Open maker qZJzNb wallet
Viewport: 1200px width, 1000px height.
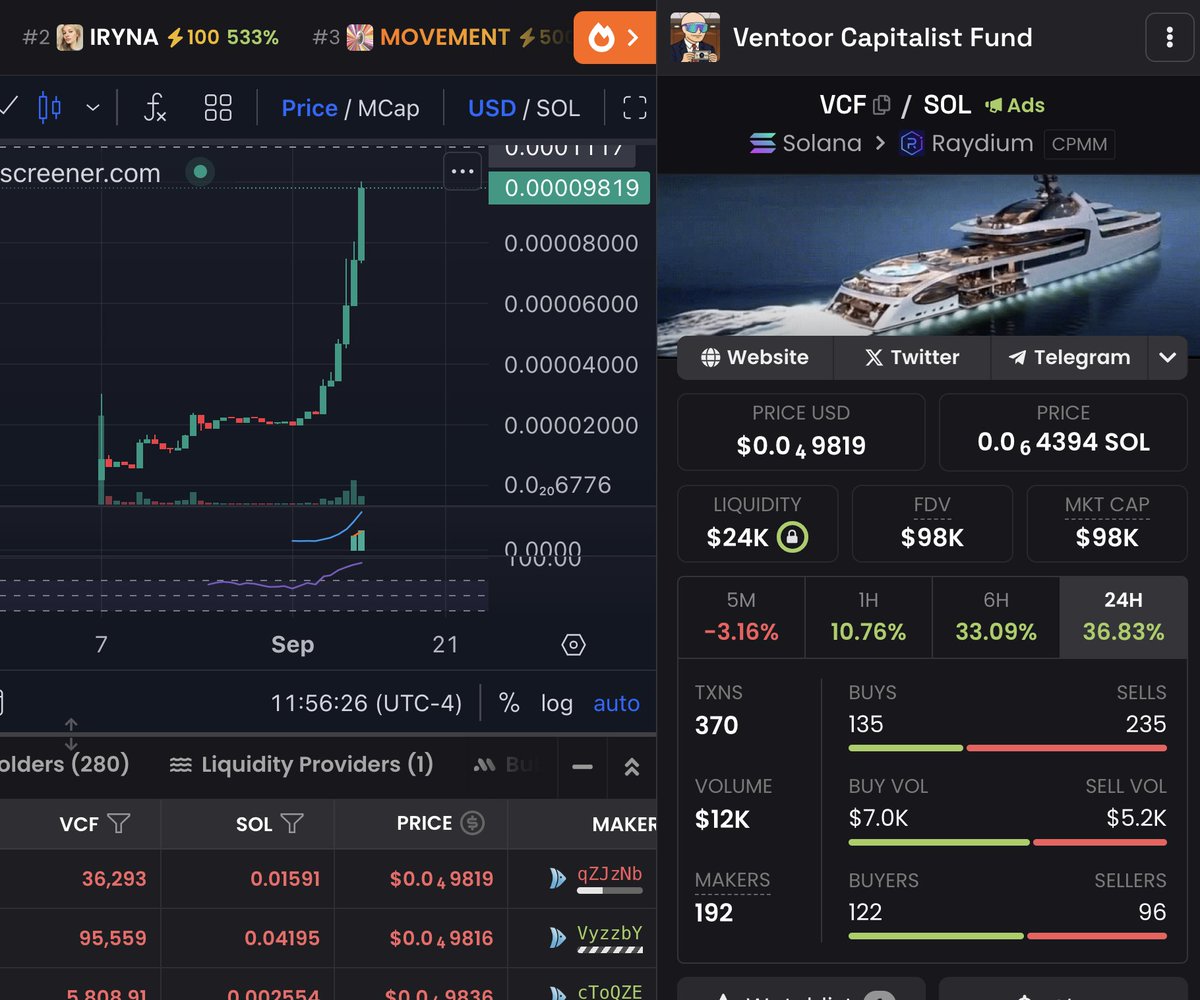pos(609,874)
